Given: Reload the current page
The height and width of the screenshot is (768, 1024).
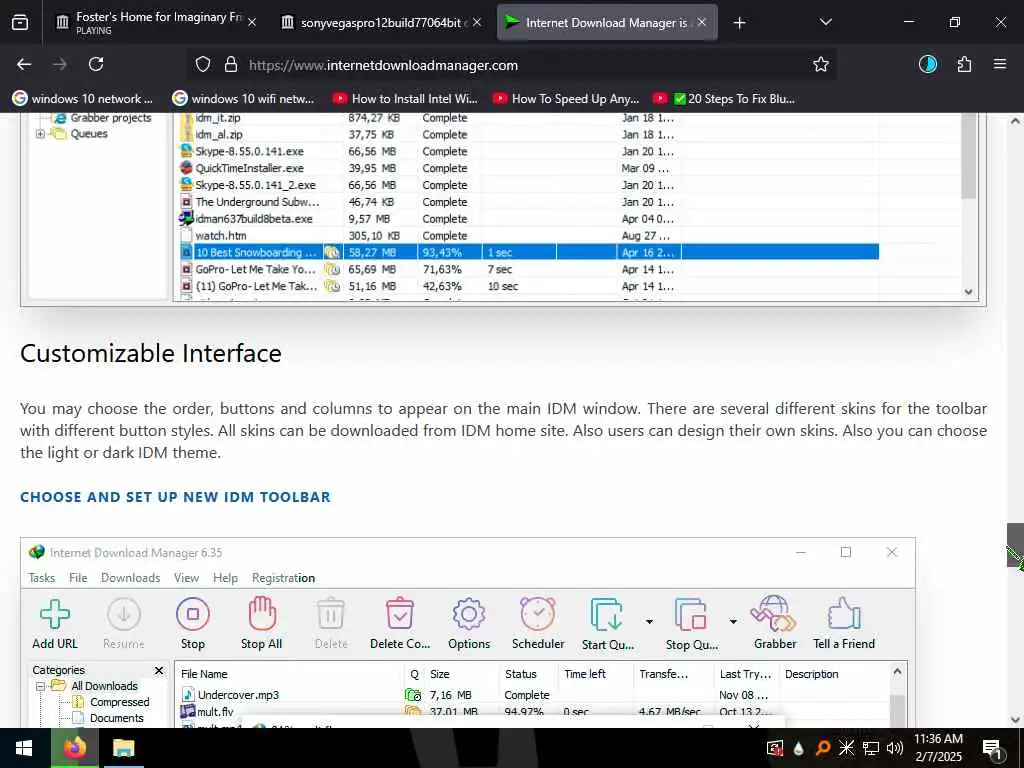Looking at the screenshot, I should click(96, 64).
